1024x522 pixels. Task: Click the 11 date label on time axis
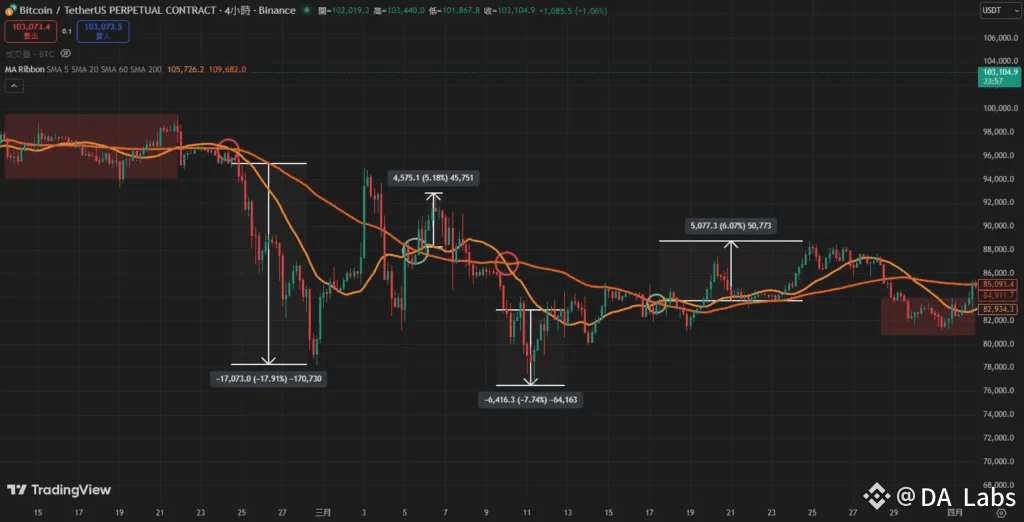coord(527,513)
